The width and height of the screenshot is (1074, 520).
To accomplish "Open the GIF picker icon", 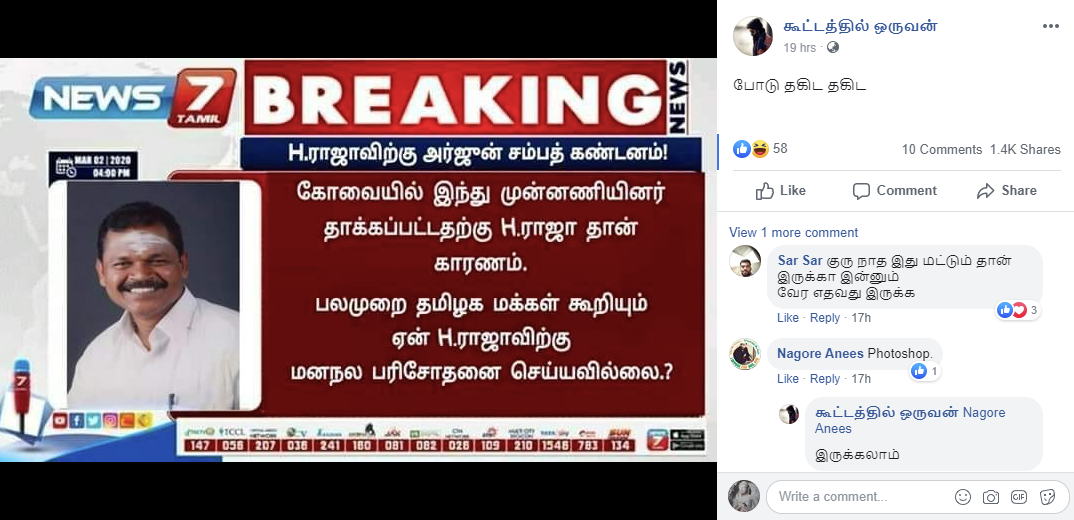I will [x=1019, y=497].
